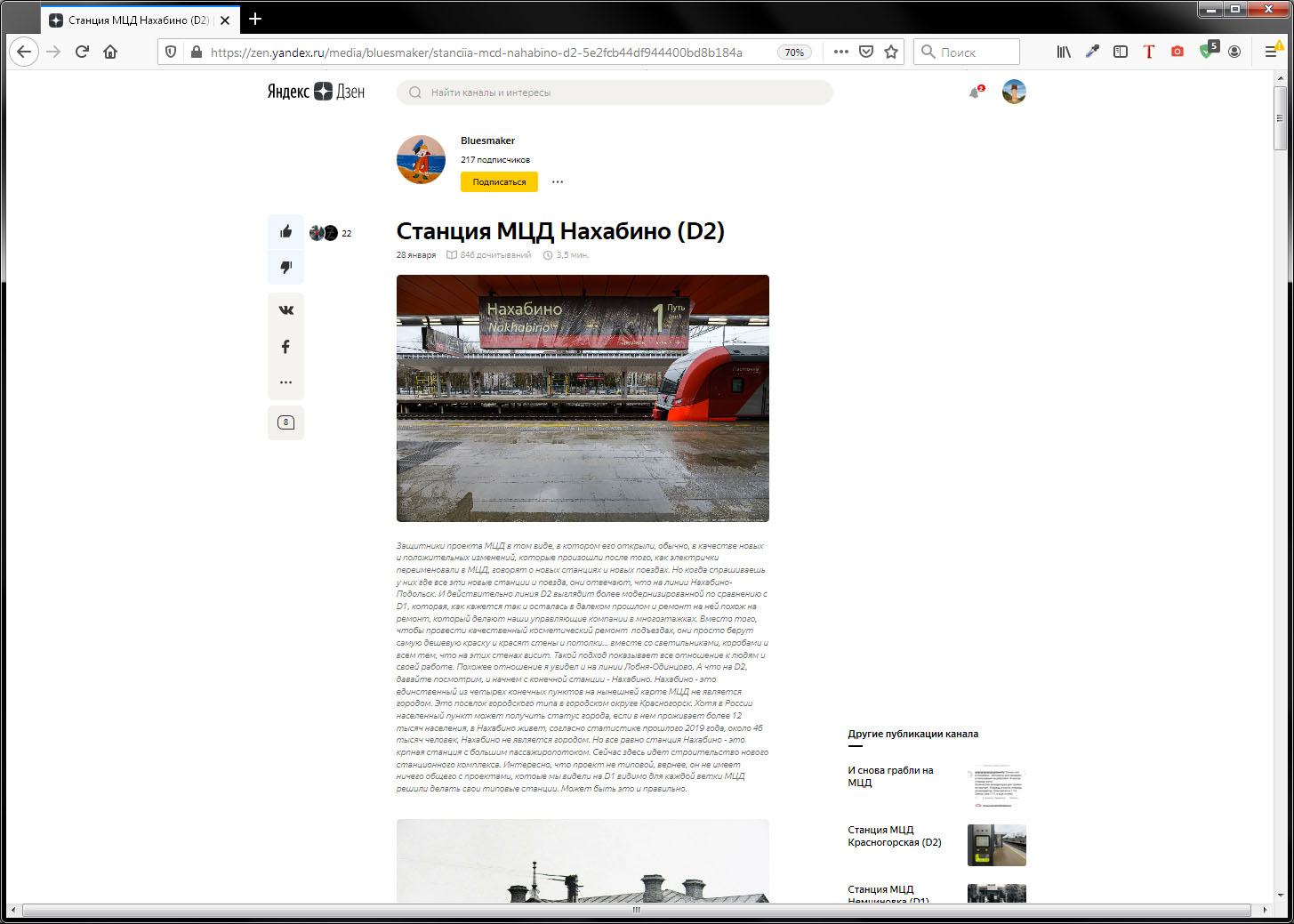Subscribe with the yellow Подписаться button

click(499, 181)
